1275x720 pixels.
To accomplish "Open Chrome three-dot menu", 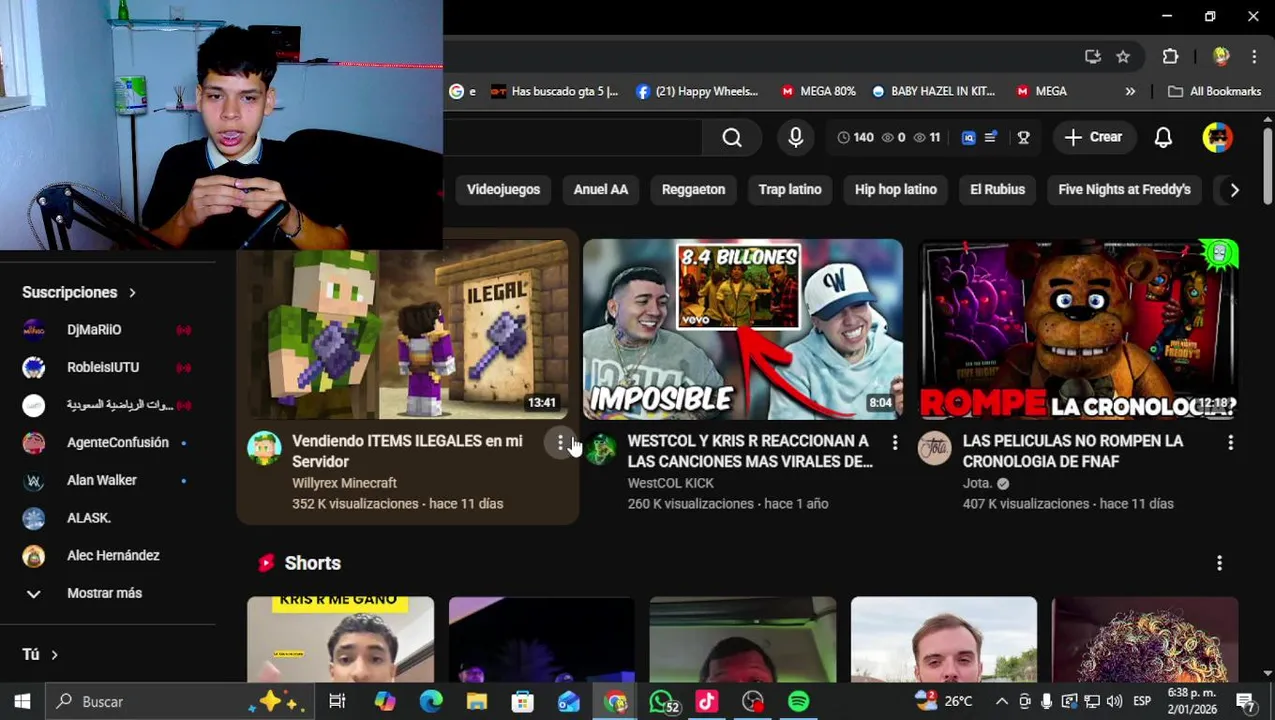I will [1254, 57].
